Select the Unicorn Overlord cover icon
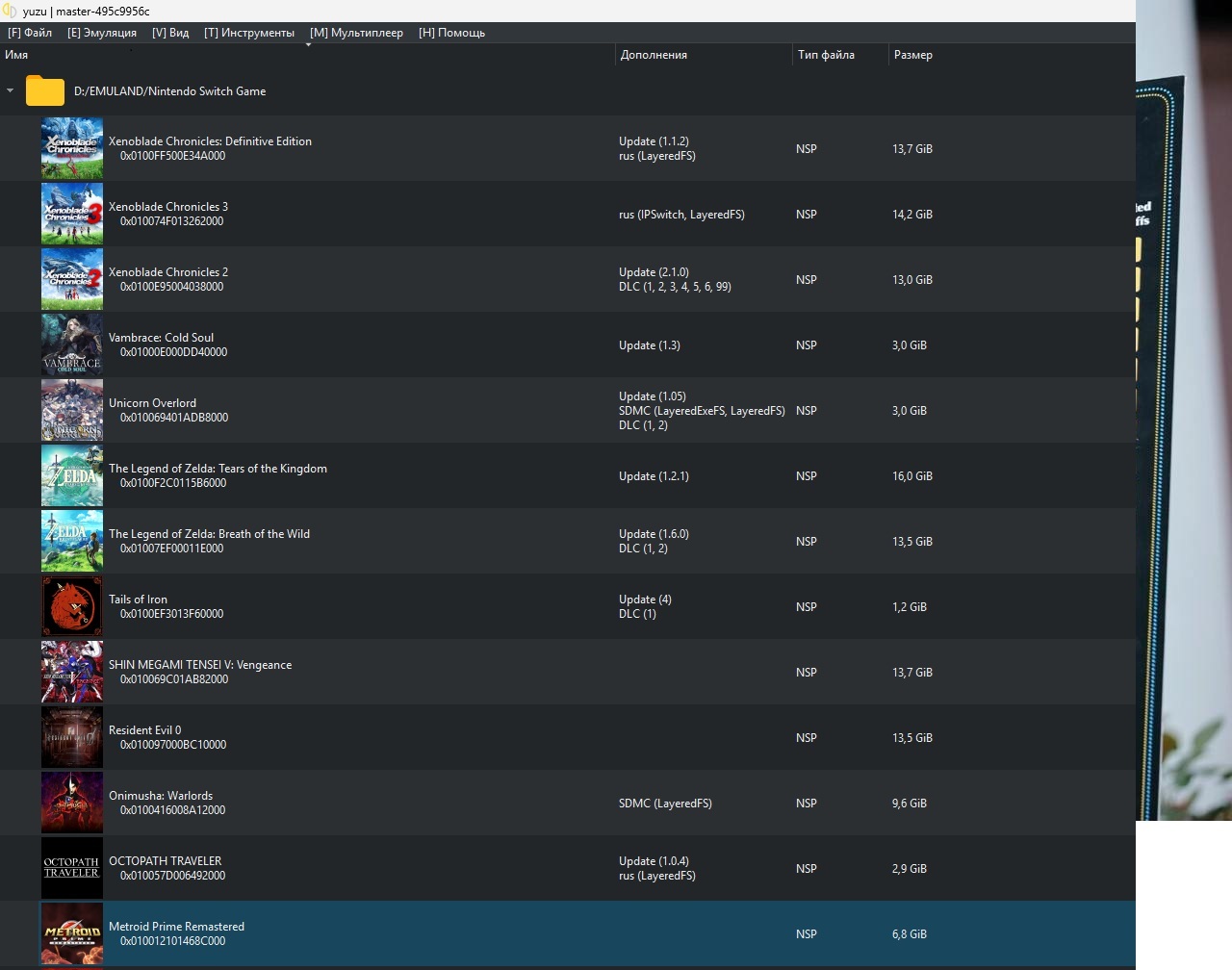Viewport: 1232px width, 970px height. point(72,410)
